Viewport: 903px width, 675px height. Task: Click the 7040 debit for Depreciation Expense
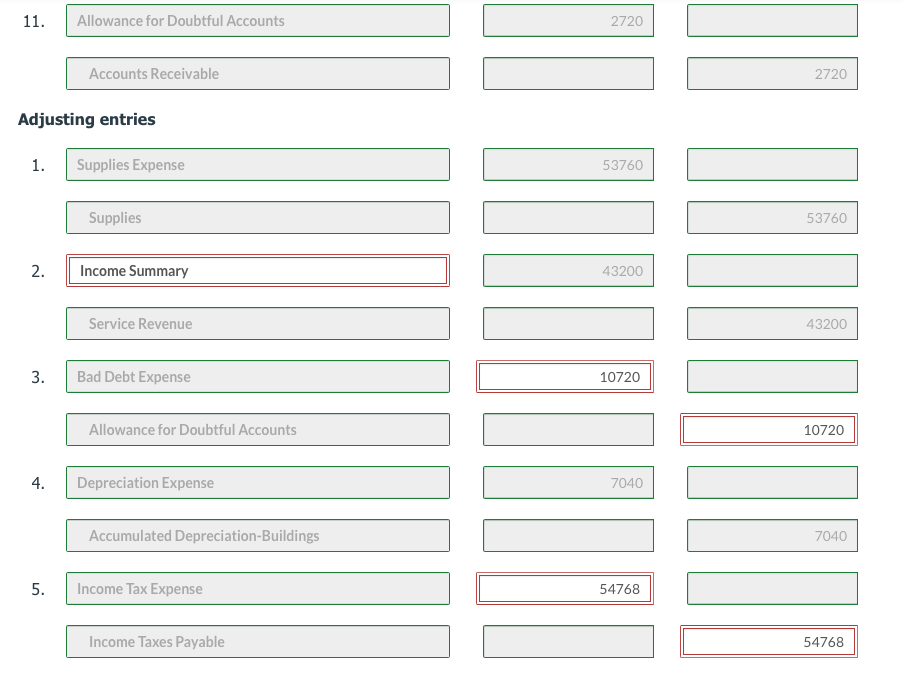568,483
